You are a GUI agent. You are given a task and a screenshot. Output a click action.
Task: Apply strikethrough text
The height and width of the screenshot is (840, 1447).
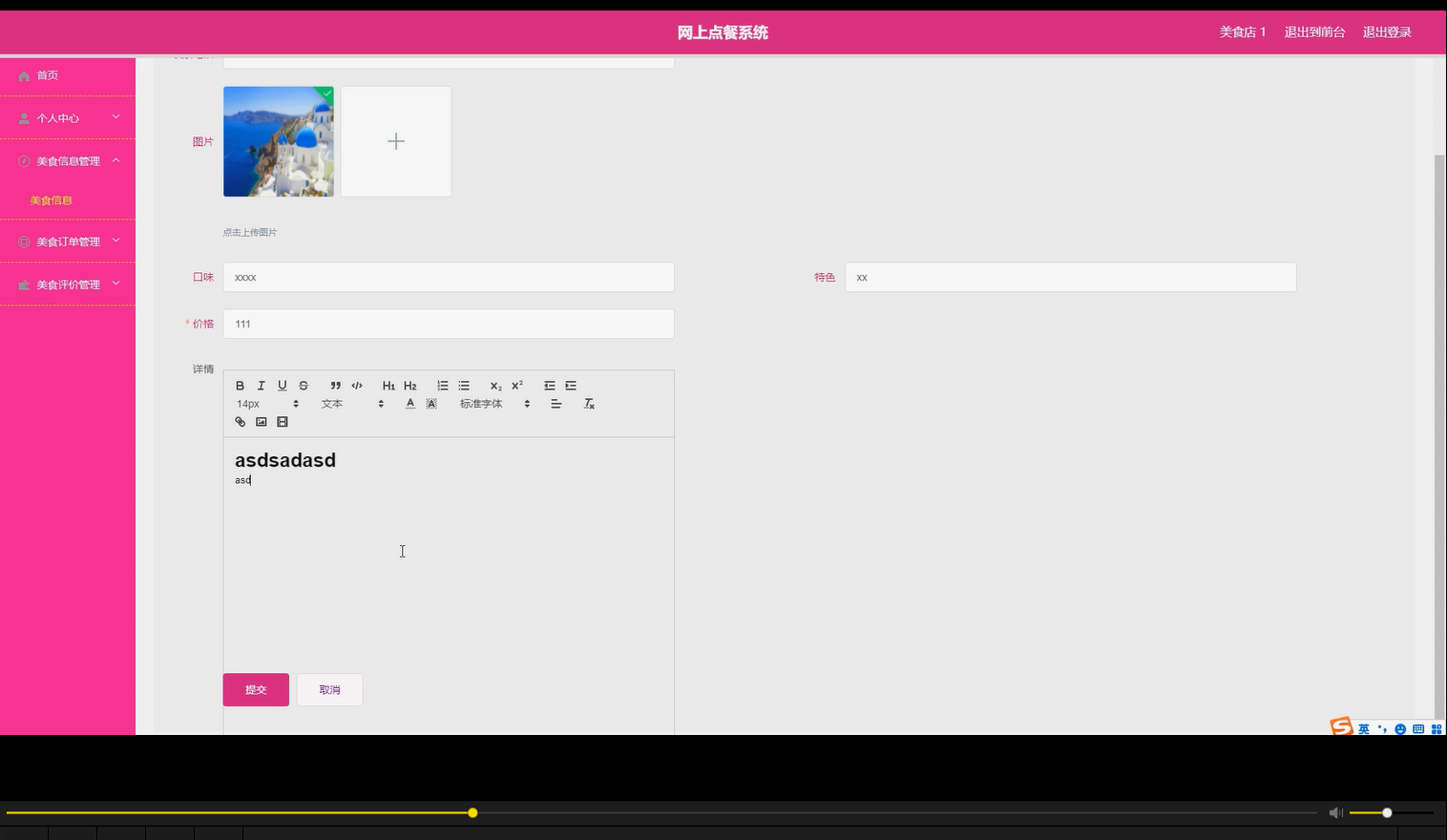(303, 385)
